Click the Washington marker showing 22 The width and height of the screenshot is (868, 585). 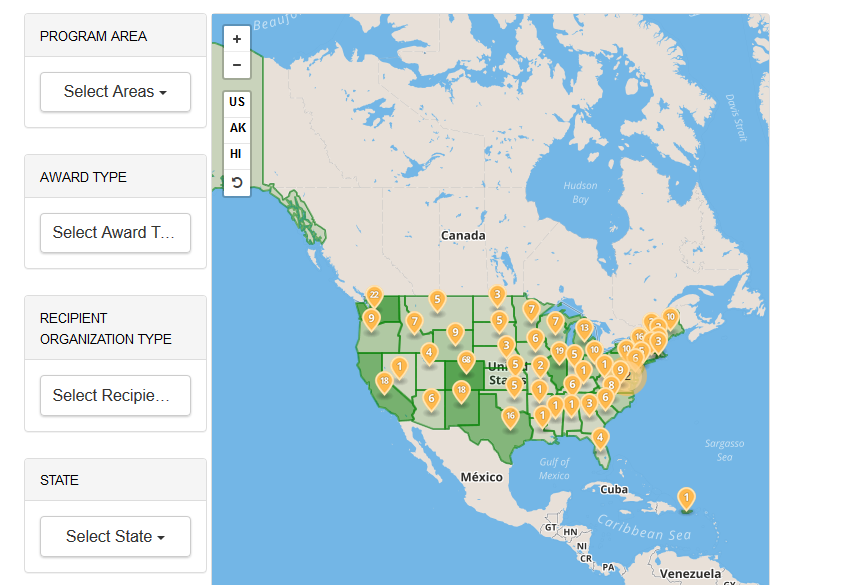point(374,296)
